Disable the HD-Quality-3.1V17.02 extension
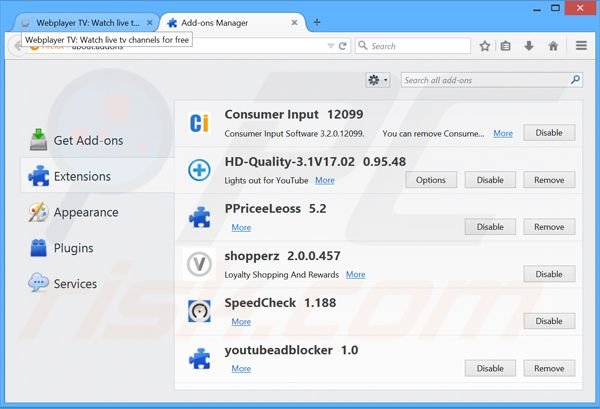The height and width of the screenshot is (409, 600). [x=490, y=180]
